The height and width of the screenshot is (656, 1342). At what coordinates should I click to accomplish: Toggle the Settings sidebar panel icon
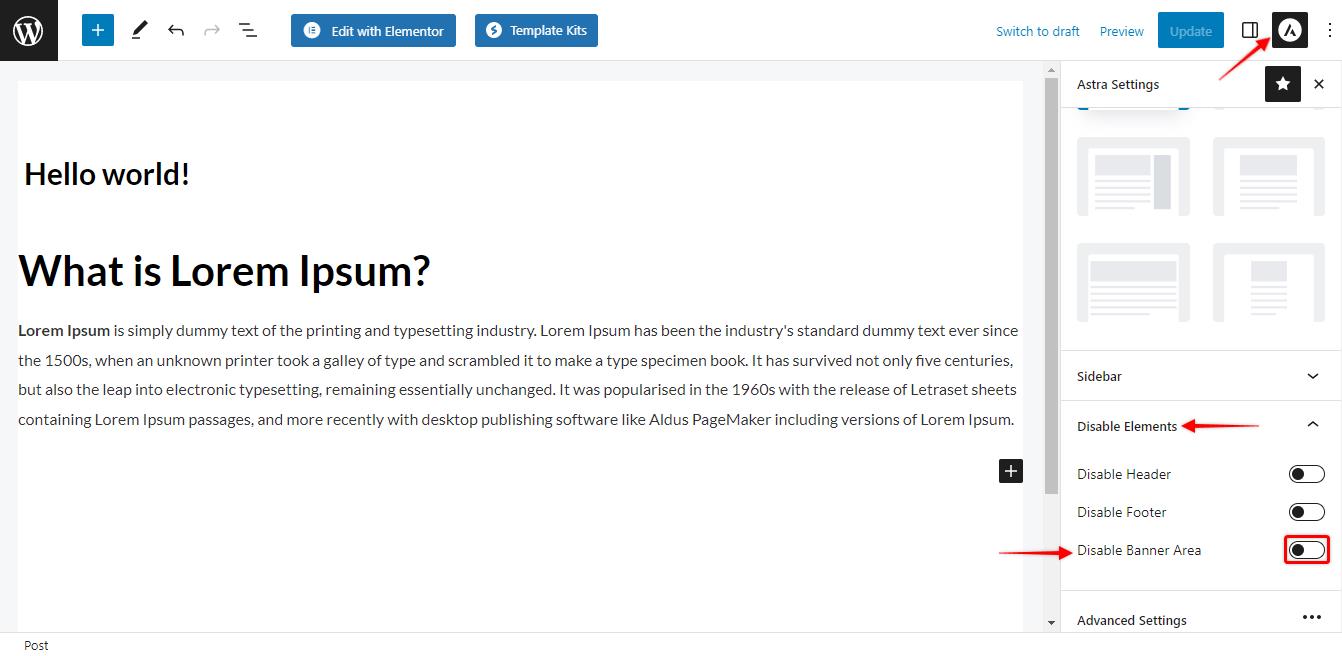(x=1250, y=30)
